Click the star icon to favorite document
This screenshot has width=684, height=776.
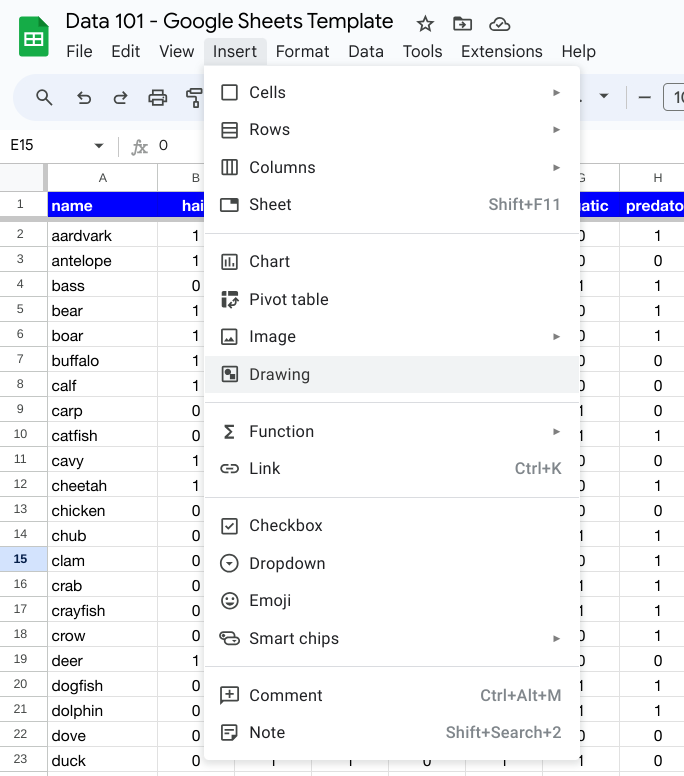(425, 24)
